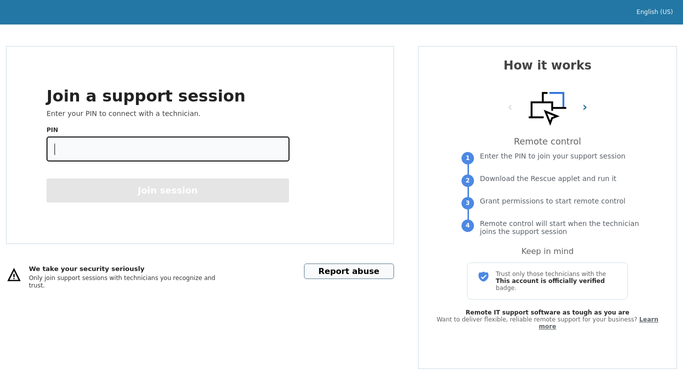The image size is (683, 384).
Task: Click the Download the Rescue applet step text
Action: (x=548, y=179)
